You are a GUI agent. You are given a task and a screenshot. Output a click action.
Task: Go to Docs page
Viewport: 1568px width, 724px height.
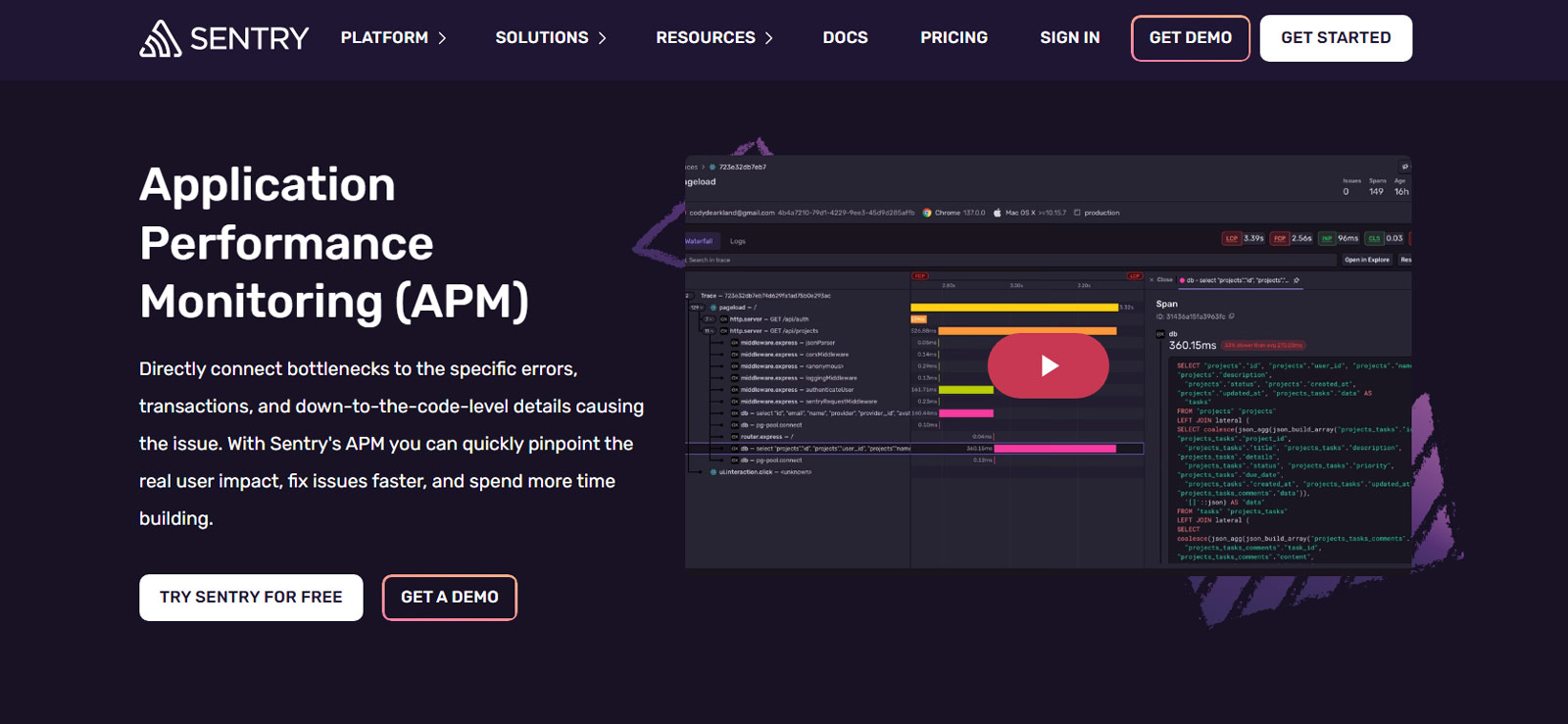[845, 38]
